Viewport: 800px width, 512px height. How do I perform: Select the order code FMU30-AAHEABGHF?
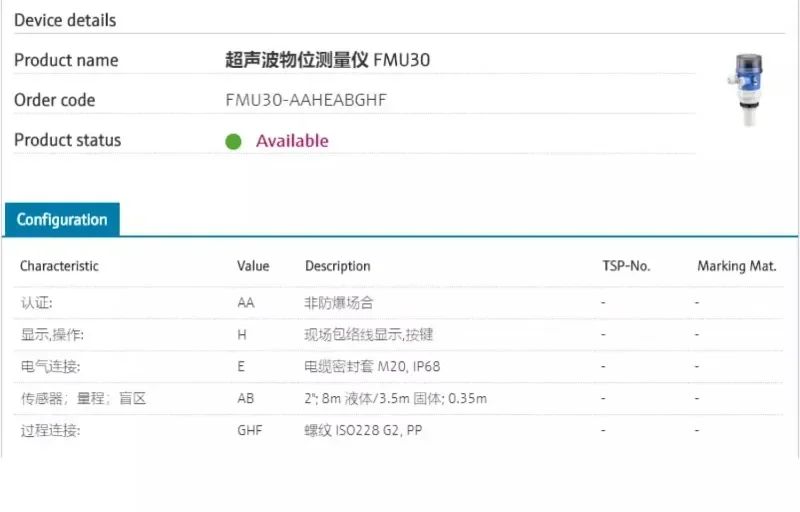[x=306, y=100]
